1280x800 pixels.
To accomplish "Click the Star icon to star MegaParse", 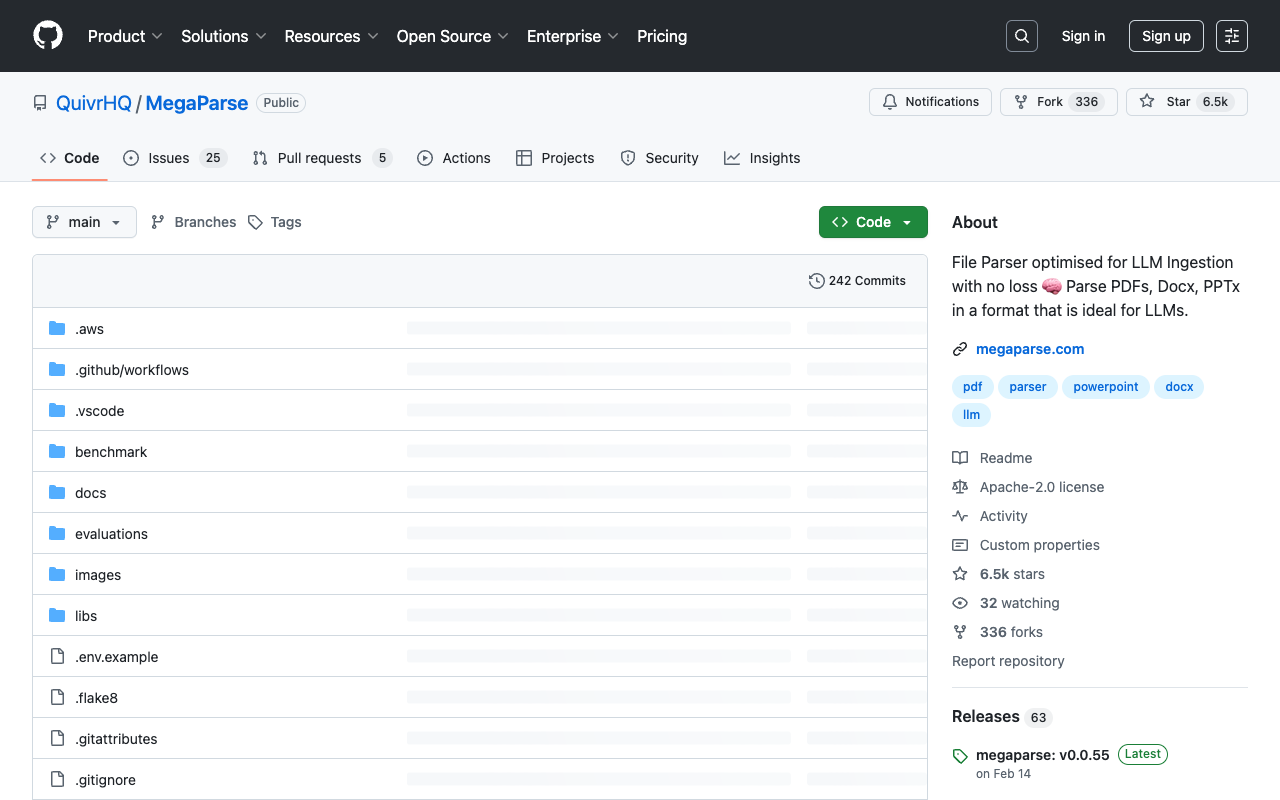I will click(x=1147, y=101).
